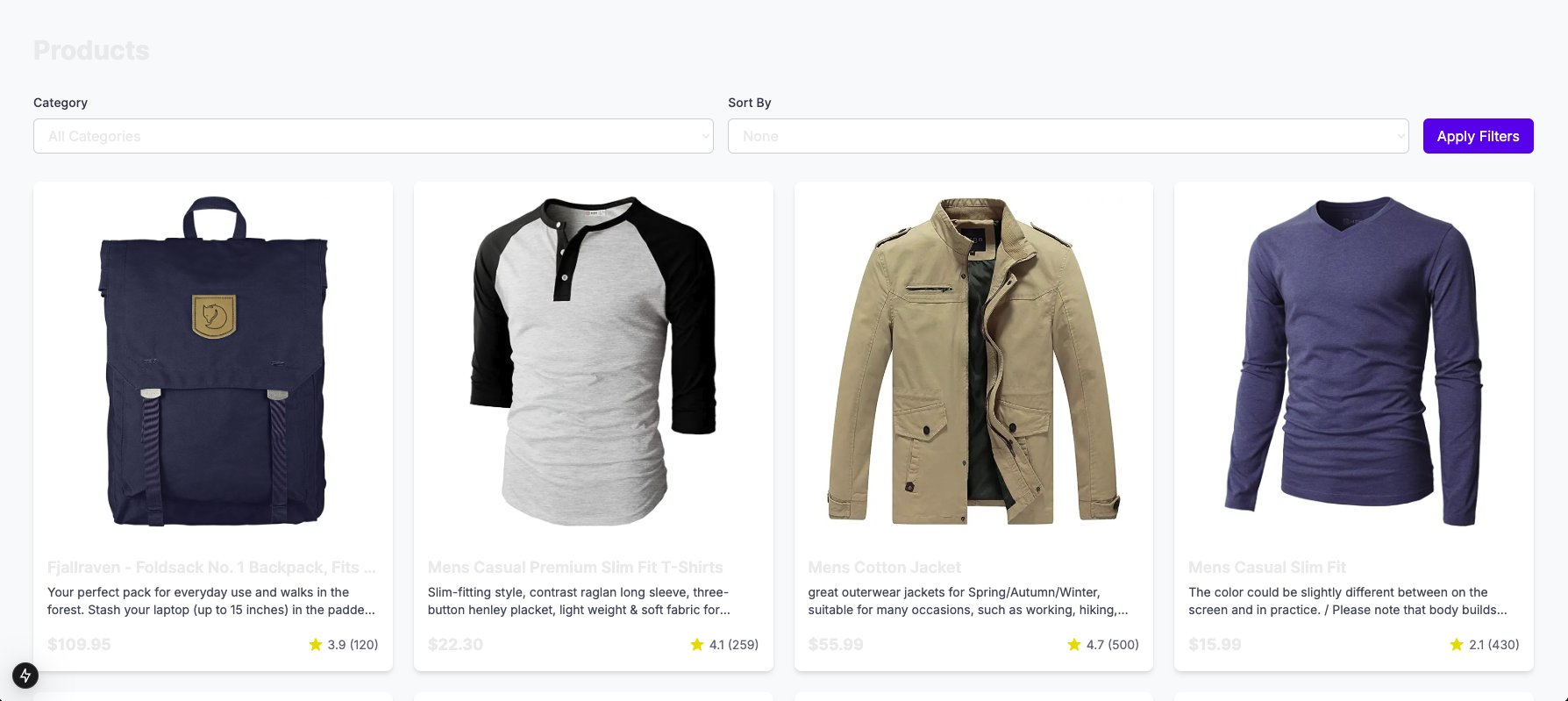
Task: Click the star icon beside 4.1 (259) rating
Action: tap(697, 645)
